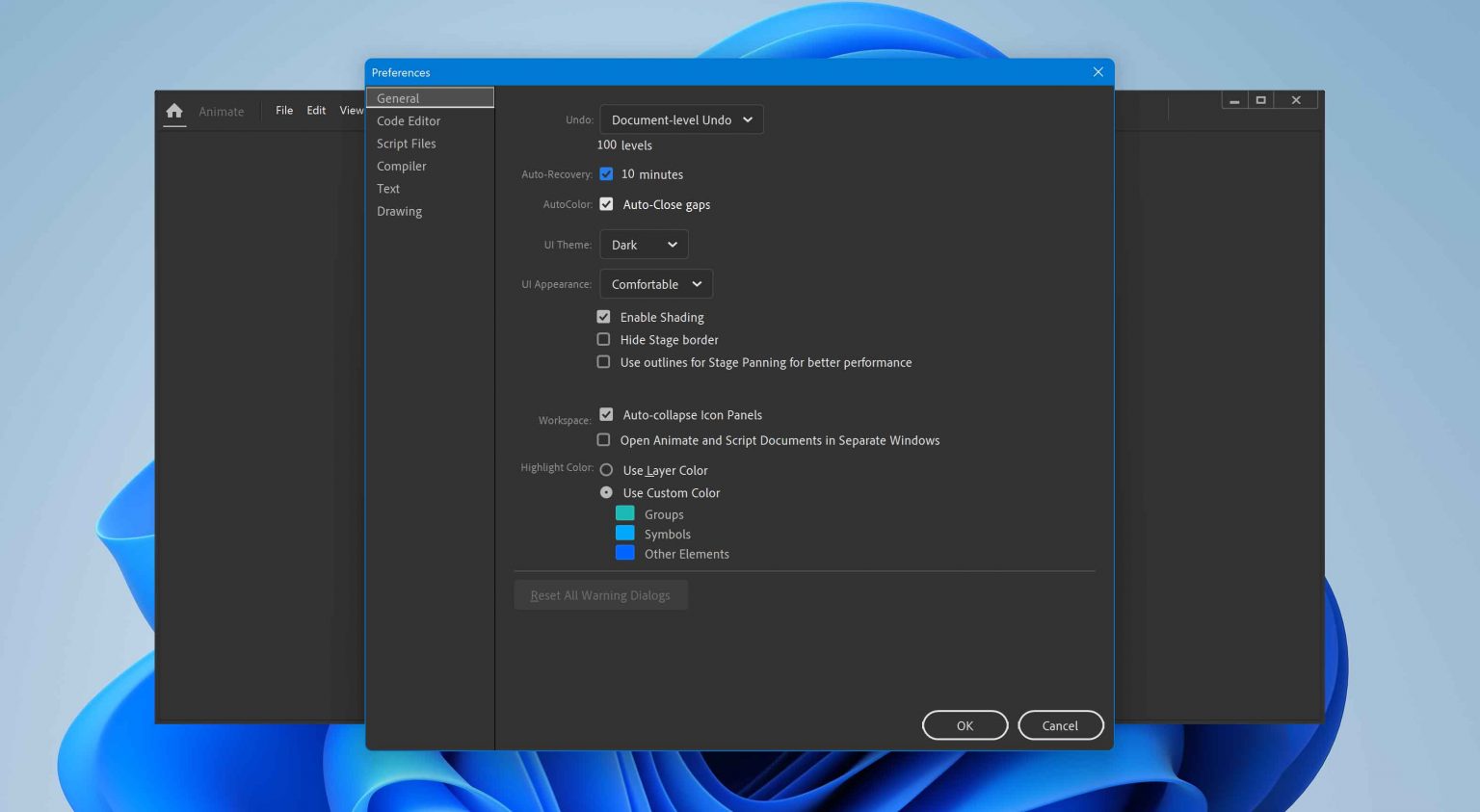The height and width of the screenshot is (812, 1480).
Task: Select the Use Custom Color radio button
Action: tap(606, 491)
